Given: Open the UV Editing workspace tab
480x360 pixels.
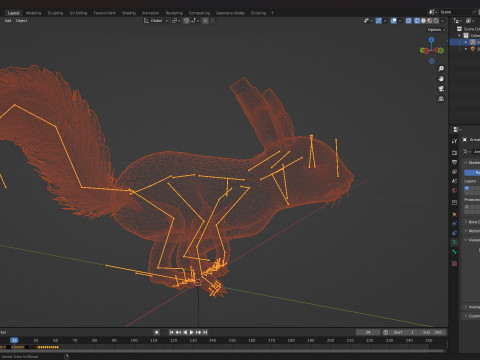Looking at the screenshot, I should [x=78, y=13].
